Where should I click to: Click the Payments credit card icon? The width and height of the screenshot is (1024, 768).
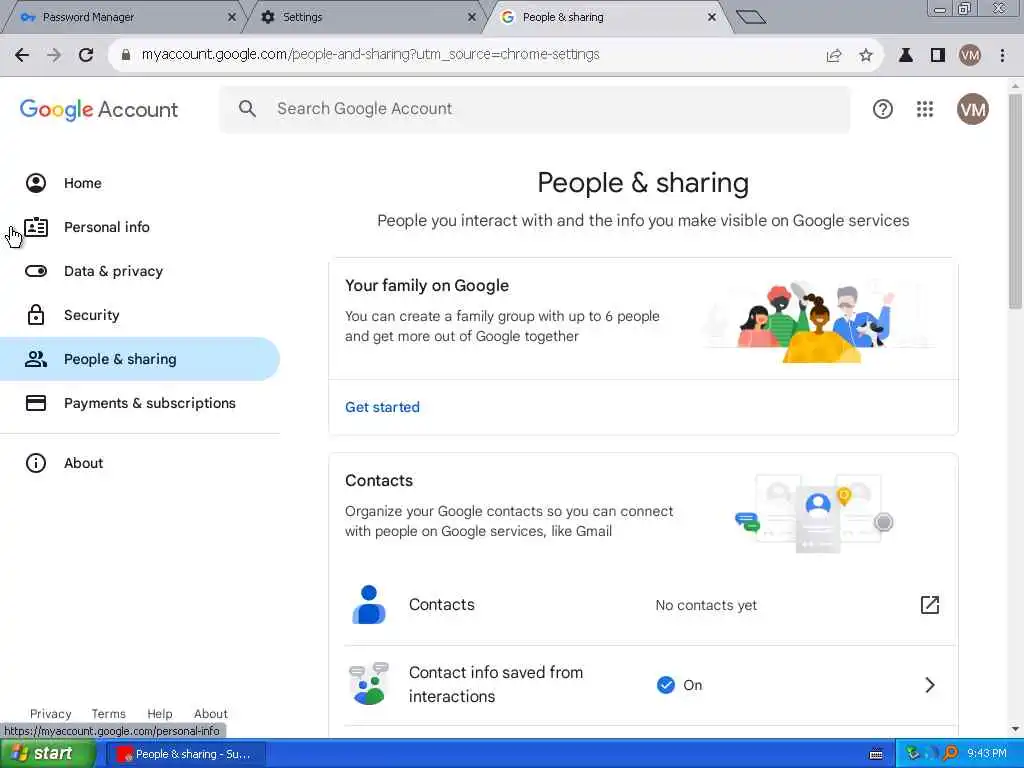click(36, 403)
